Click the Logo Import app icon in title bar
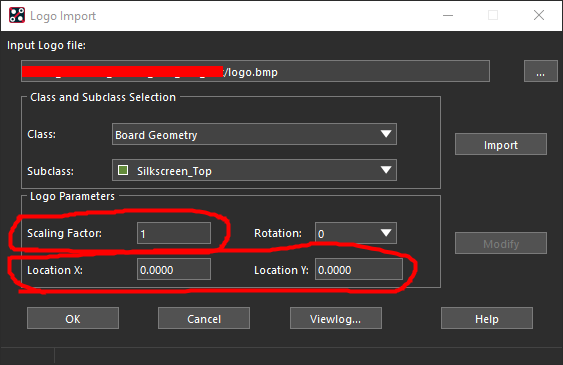 17,15
